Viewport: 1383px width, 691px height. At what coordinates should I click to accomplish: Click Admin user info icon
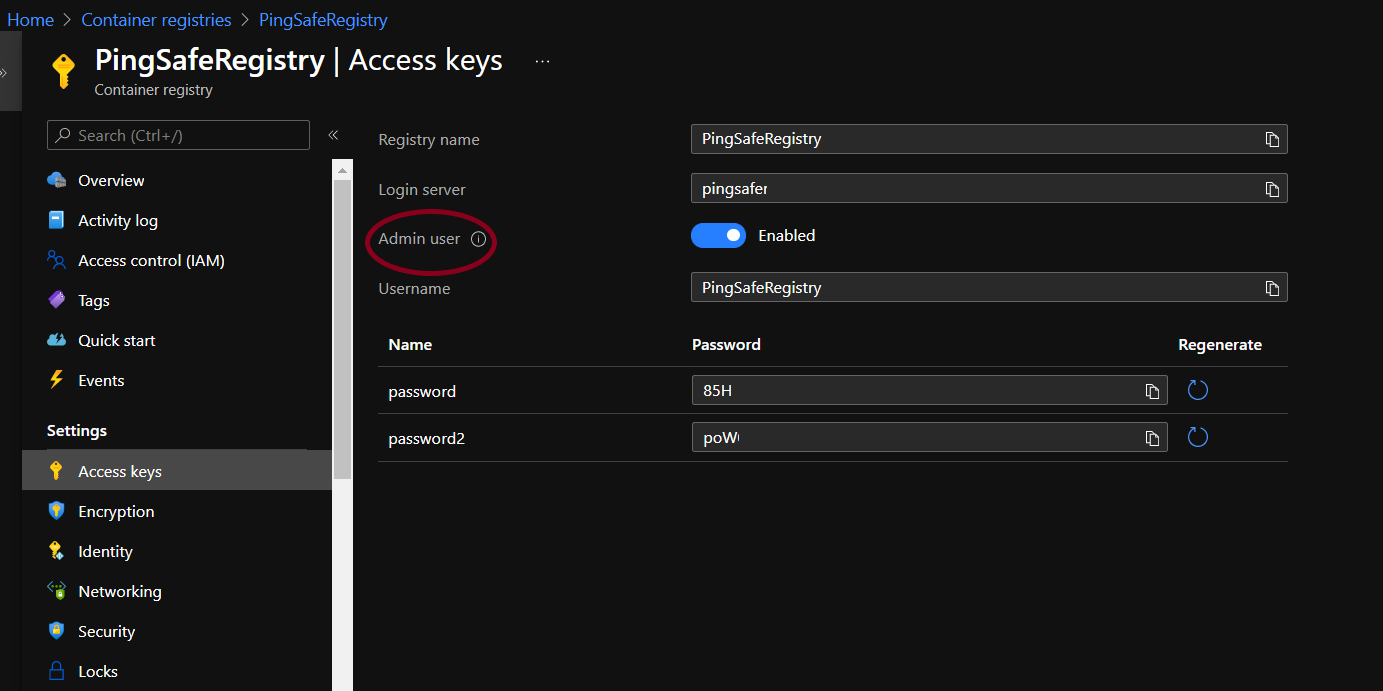coord(478,239)
